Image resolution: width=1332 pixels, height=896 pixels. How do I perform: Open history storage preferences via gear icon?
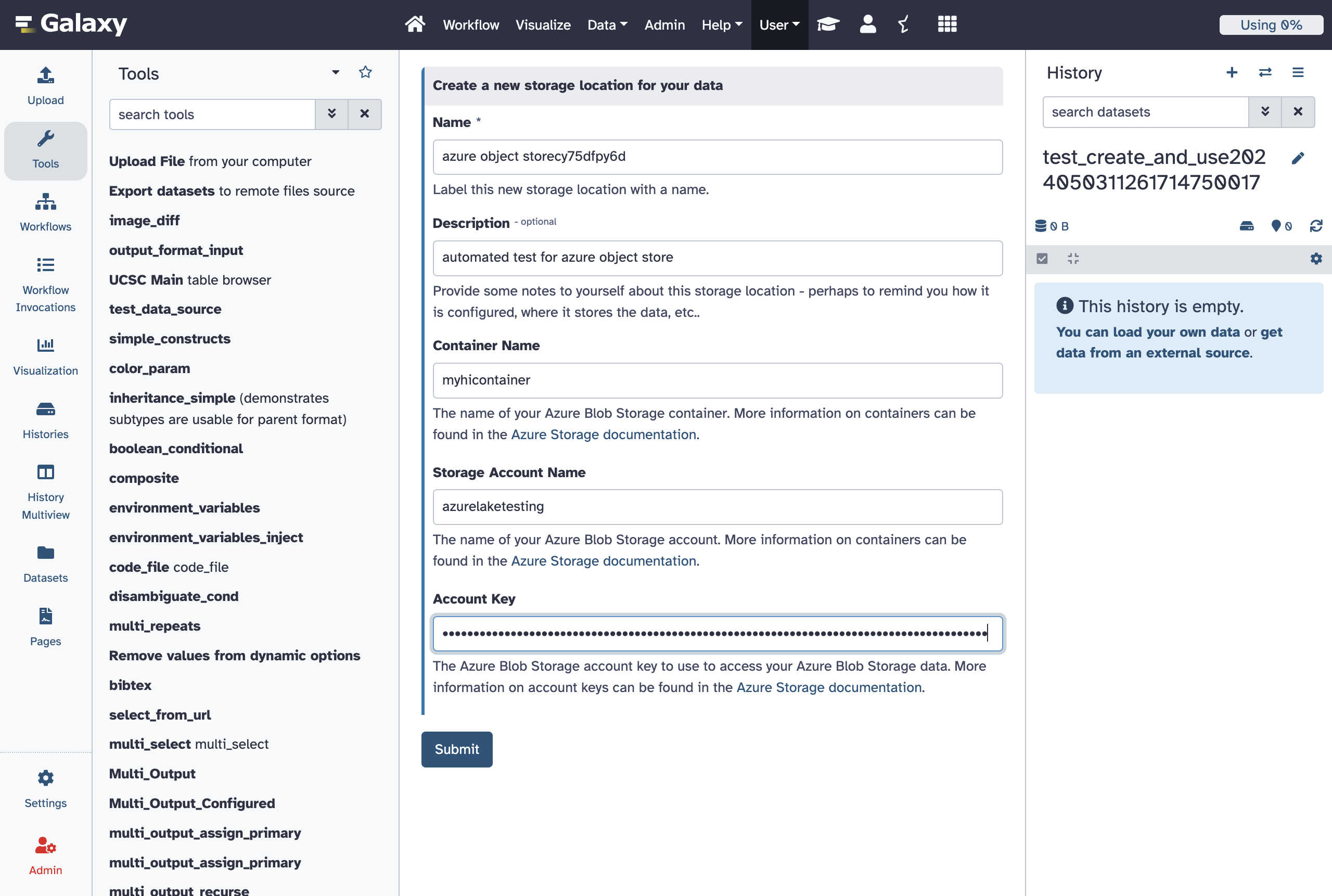(x=1315, y=258)
